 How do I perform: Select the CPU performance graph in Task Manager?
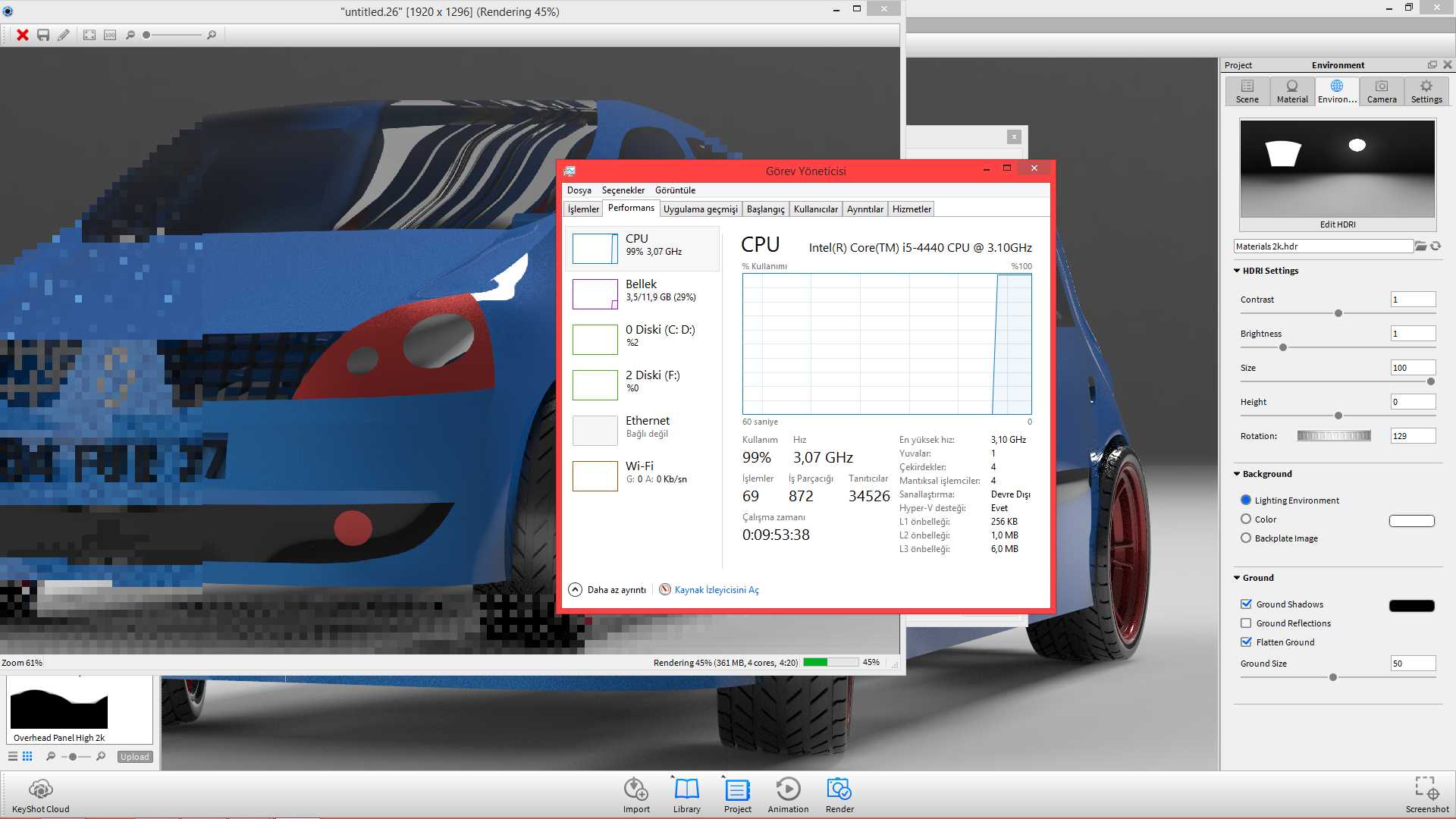(642, 248)
